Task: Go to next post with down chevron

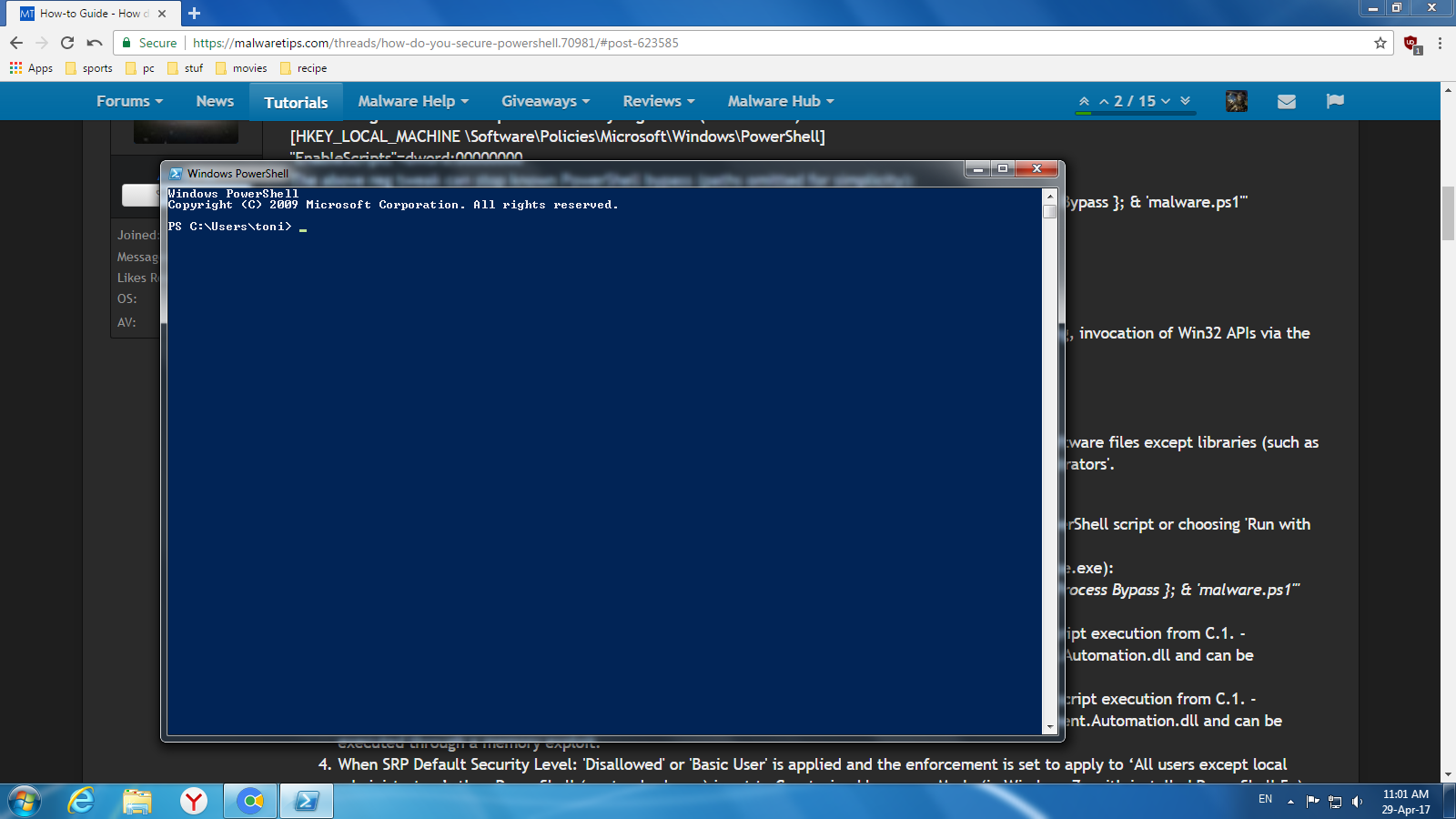Action: 1166,101
